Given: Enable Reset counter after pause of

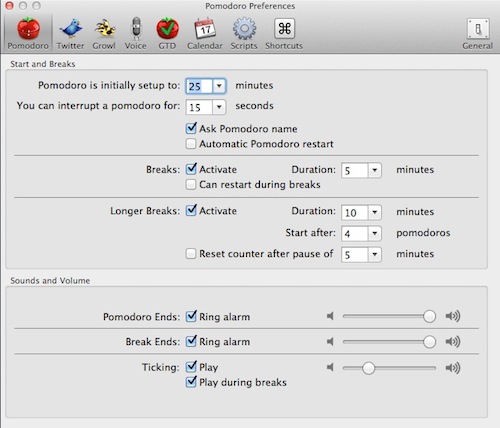Looking at the screenshot, I should (x=191, y=254).
